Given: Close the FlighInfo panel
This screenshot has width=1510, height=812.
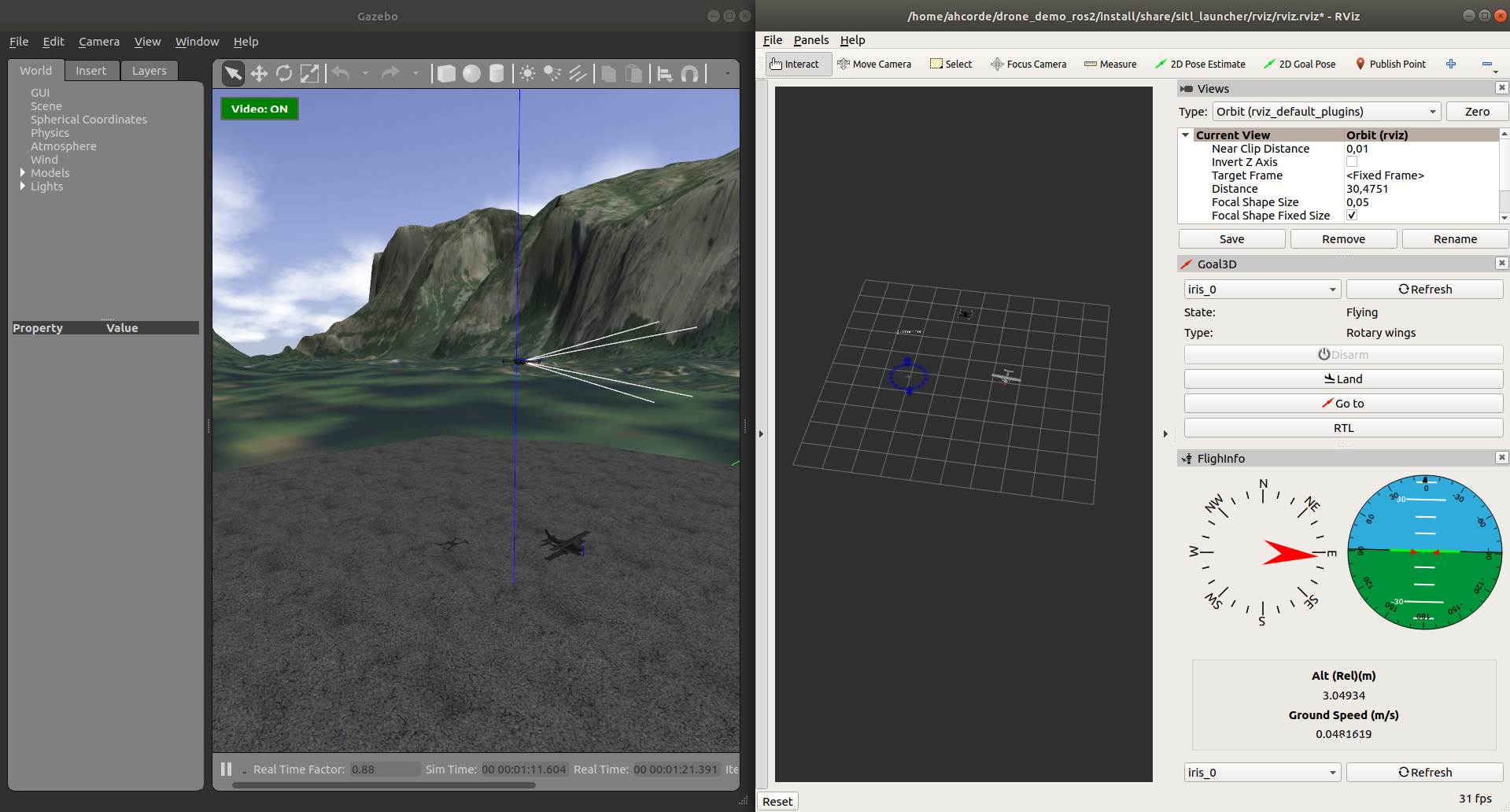Looking at the screenshot, I should point(1501,457).
